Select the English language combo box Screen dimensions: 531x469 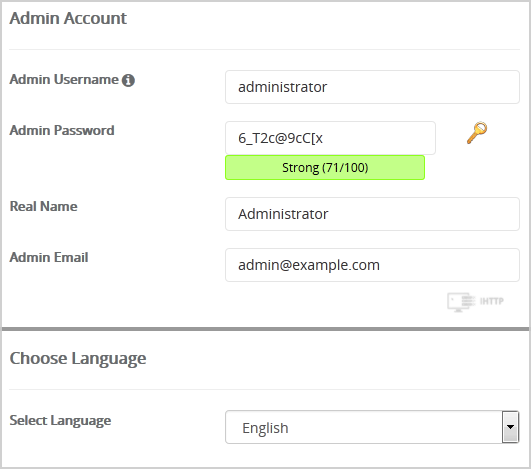[372, 427]
